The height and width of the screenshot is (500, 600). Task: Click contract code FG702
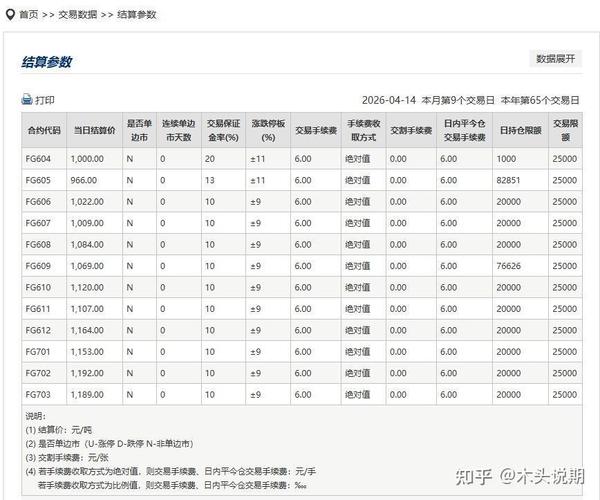coord(38,373)
